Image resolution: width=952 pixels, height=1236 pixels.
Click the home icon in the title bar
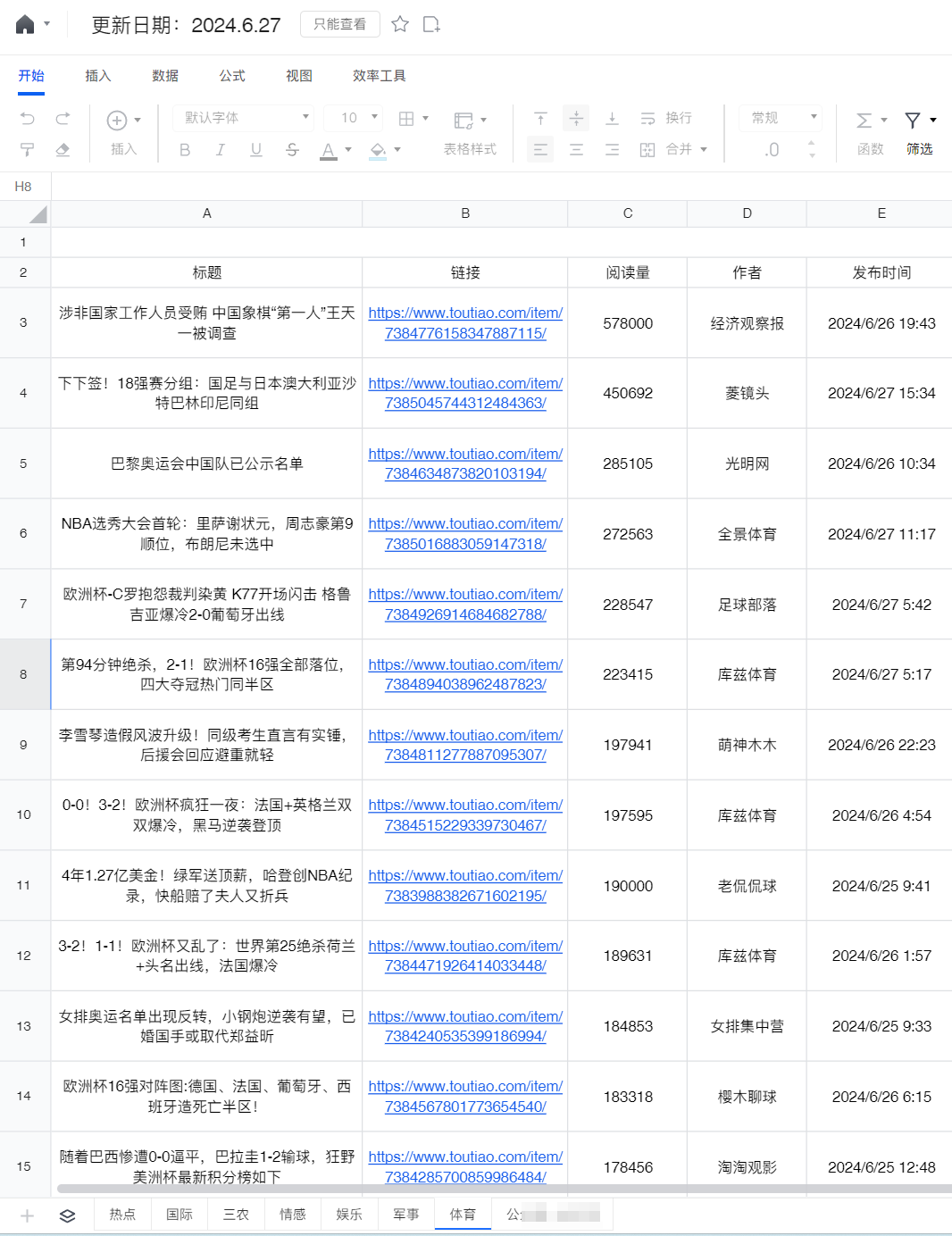pyautogui.click(x=25, y=24)
